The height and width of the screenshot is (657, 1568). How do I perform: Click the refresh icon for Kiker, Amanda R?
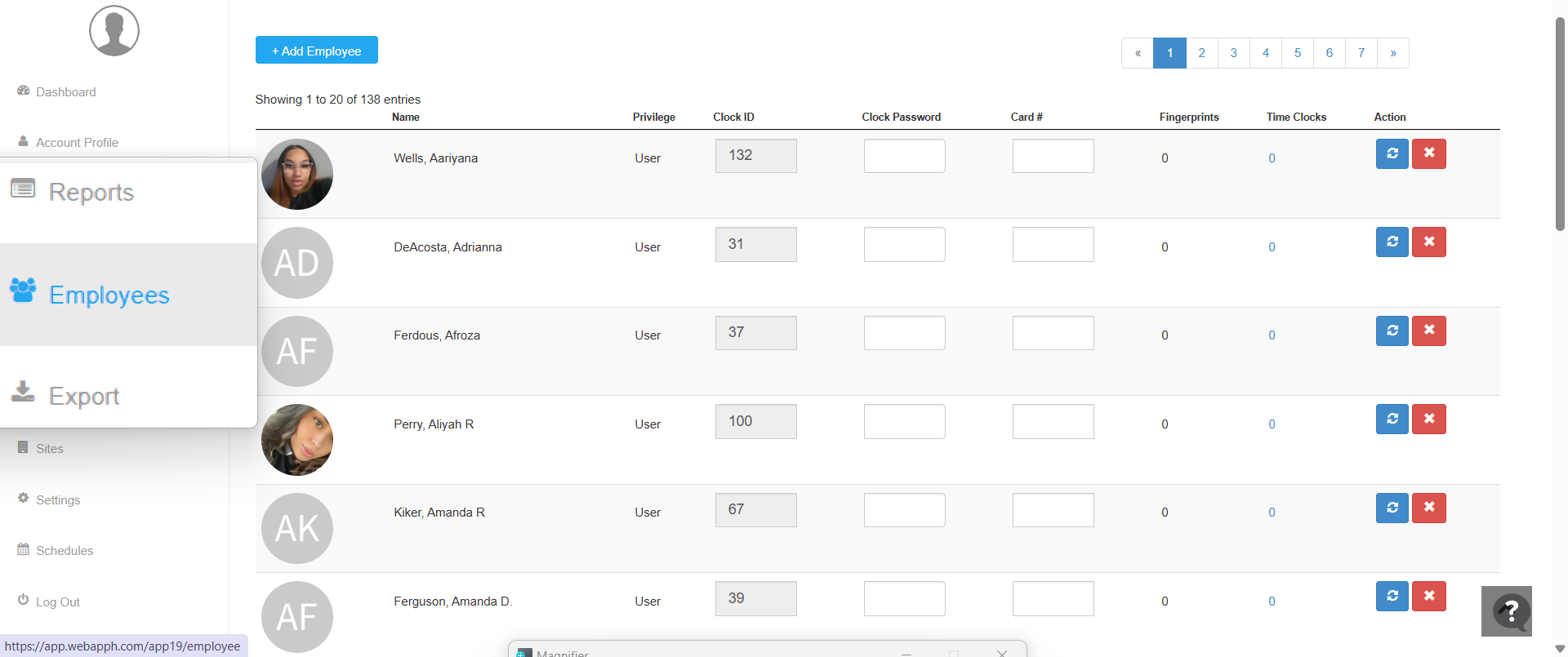tap(1392, 508)
